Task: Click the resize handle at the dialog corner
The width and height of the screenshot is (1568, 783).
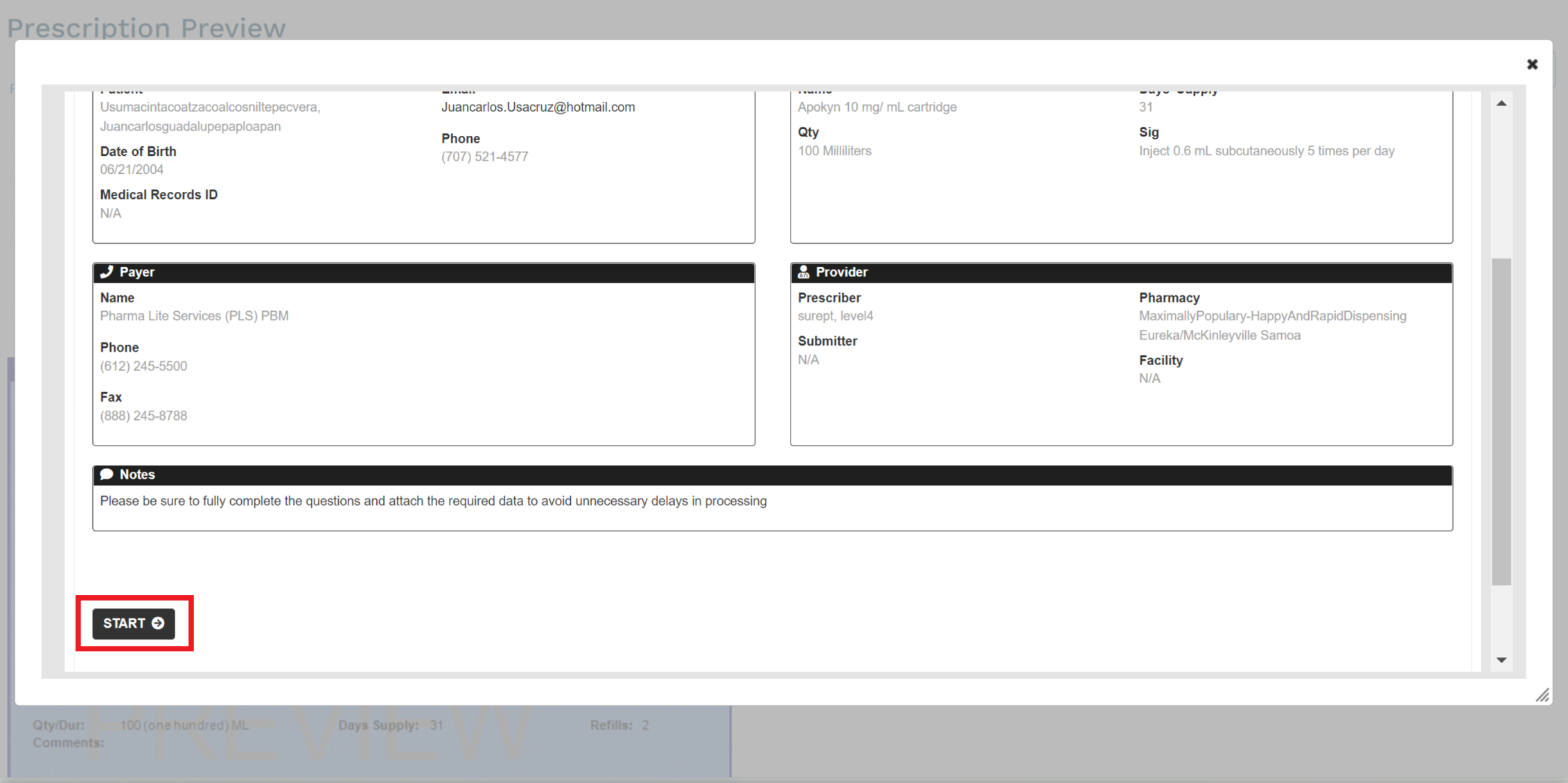Action: point(1543,696)
